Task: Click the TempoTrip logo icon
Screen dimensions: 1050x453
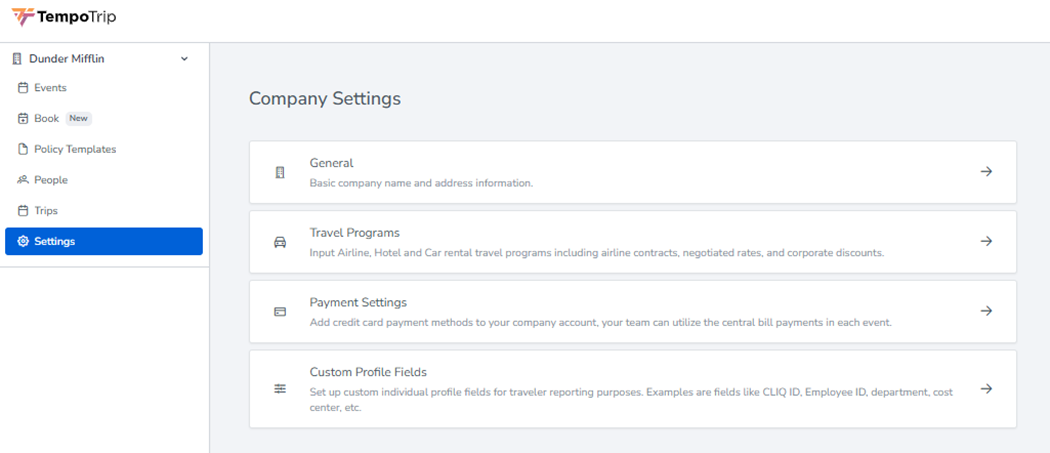Action: coord(23,17)
